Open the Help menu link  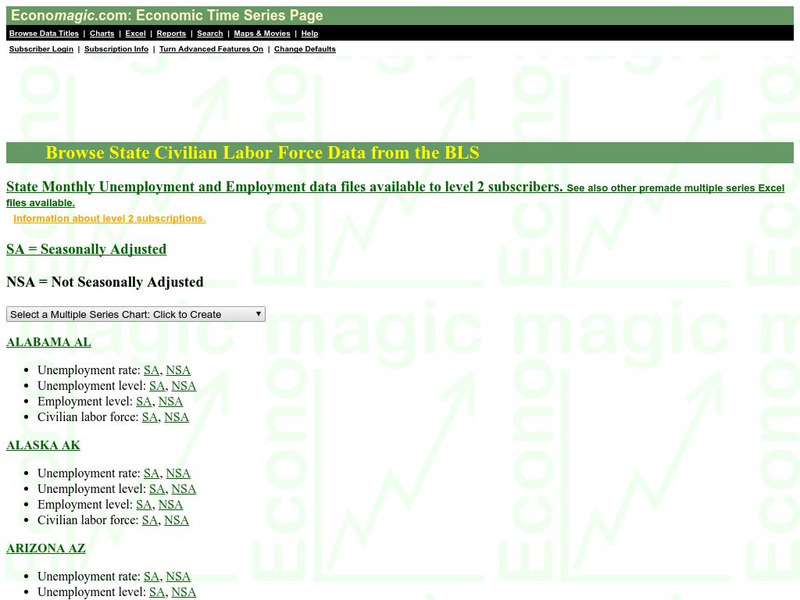tap(310, 34)
